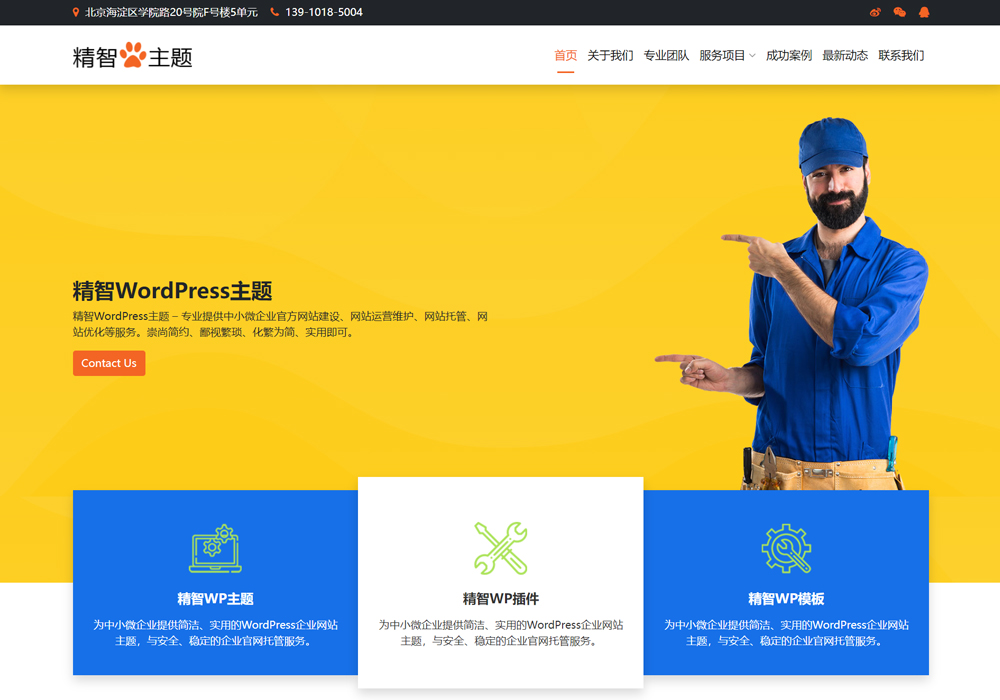Open the 成功案例 page
The height and width of the screenshot is (700, 1000).
tap(789, 56)
